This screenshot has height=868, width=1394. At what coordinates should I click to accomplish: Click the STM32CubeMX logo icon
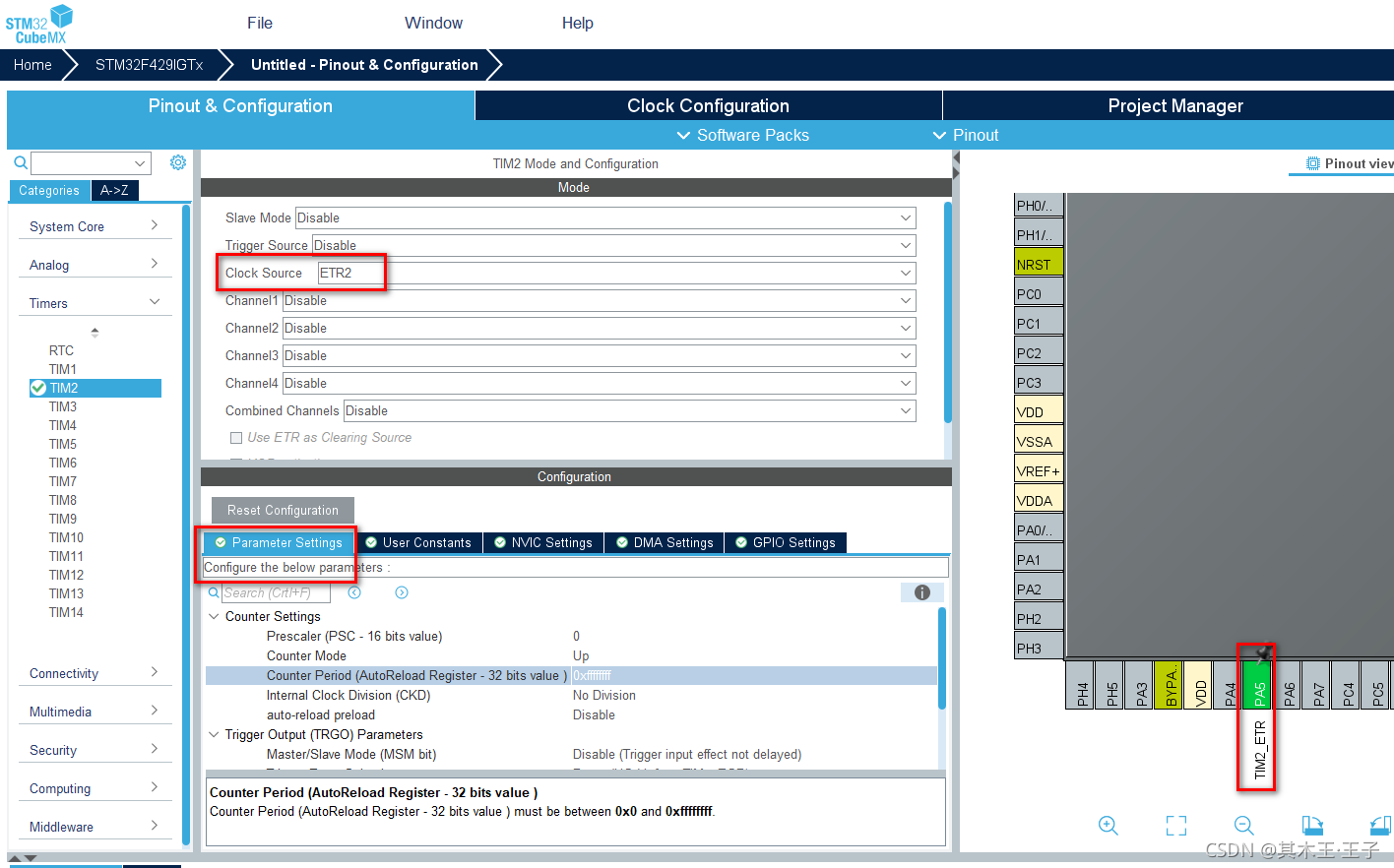pyautogui.click(x=39, y=24)
